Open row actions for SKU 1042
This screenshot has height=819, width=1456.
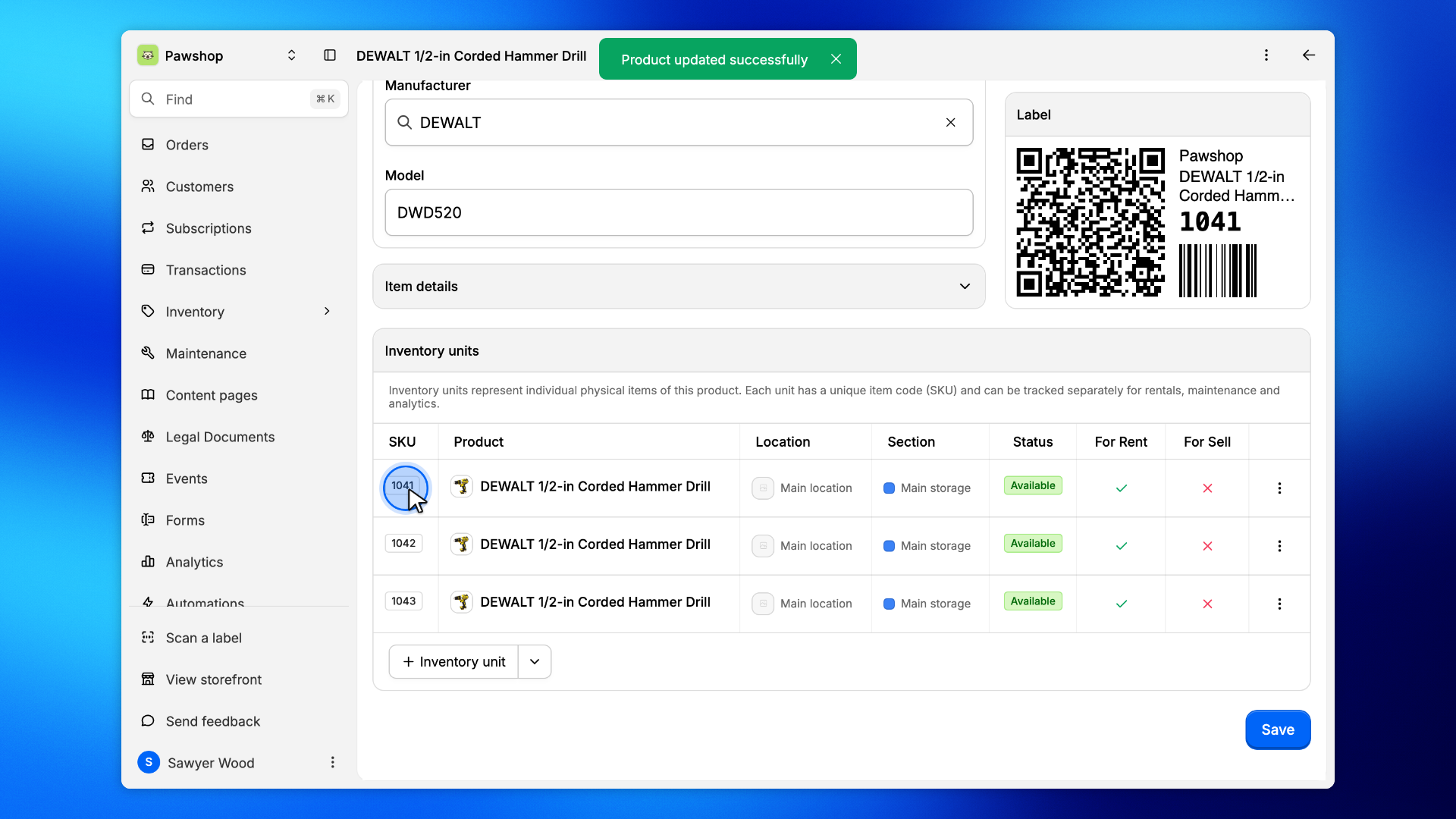pyautogui.click(x=1279, y=546)
